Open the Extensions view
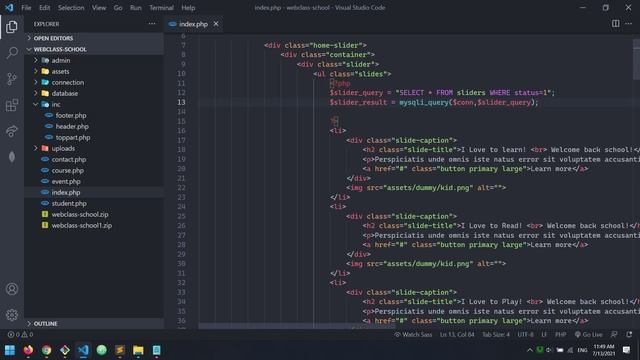Image resolution: width=640 pixels, height=360 pixels. 12,105
